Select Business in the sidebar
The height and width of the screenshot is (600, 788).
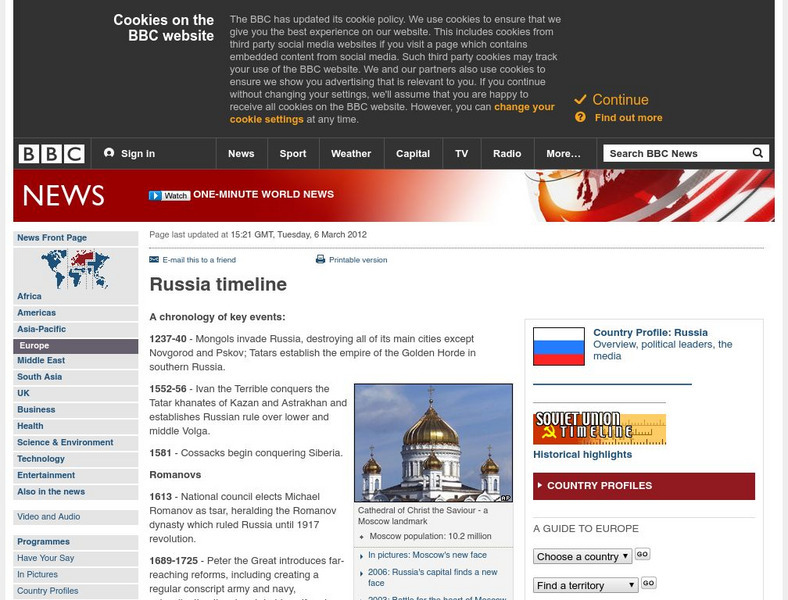pos(75,410)
